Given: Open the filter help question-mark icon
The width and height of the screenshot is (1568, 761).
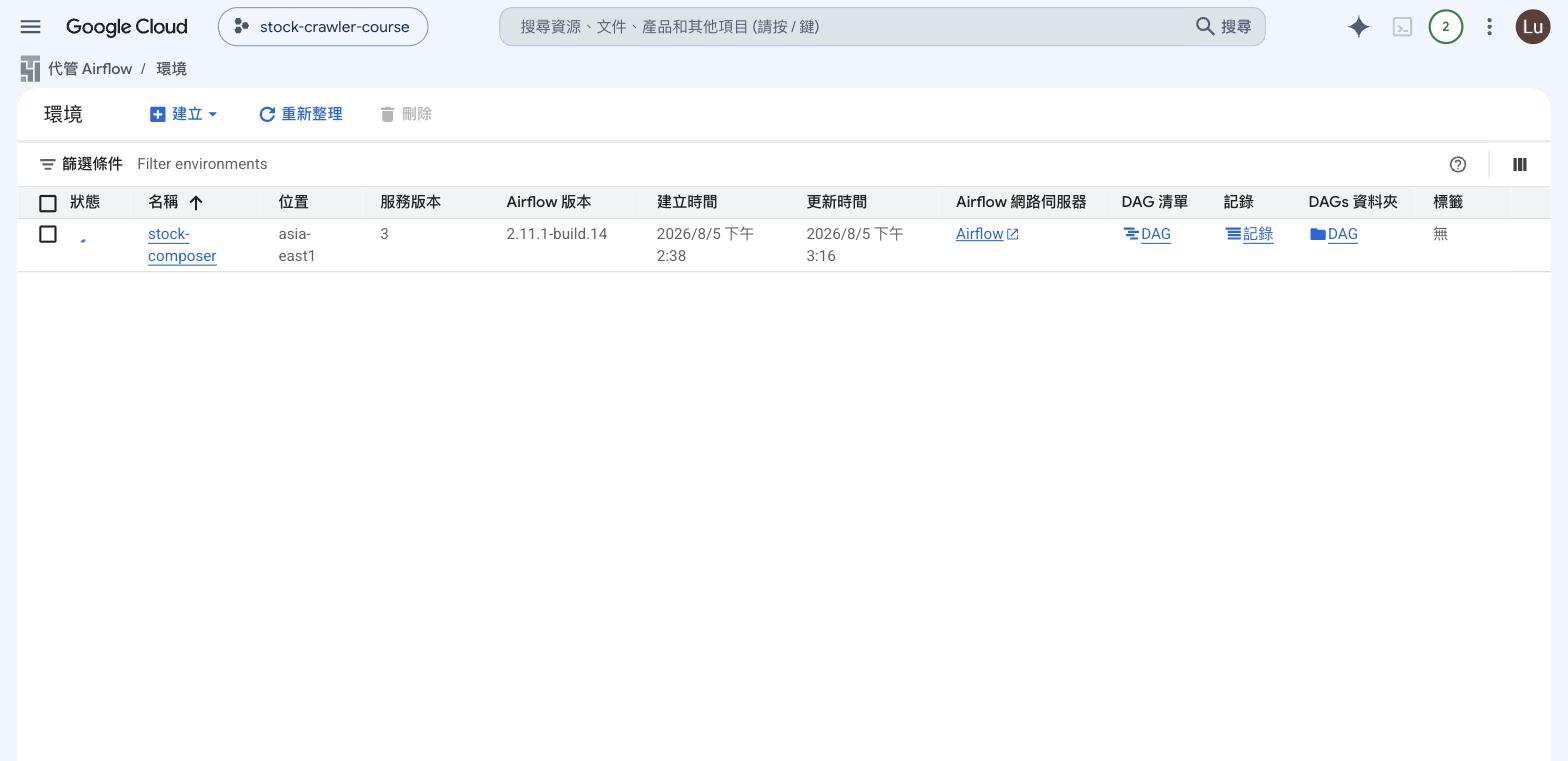Looking at the screenshot, I should tap(1458, 164).
